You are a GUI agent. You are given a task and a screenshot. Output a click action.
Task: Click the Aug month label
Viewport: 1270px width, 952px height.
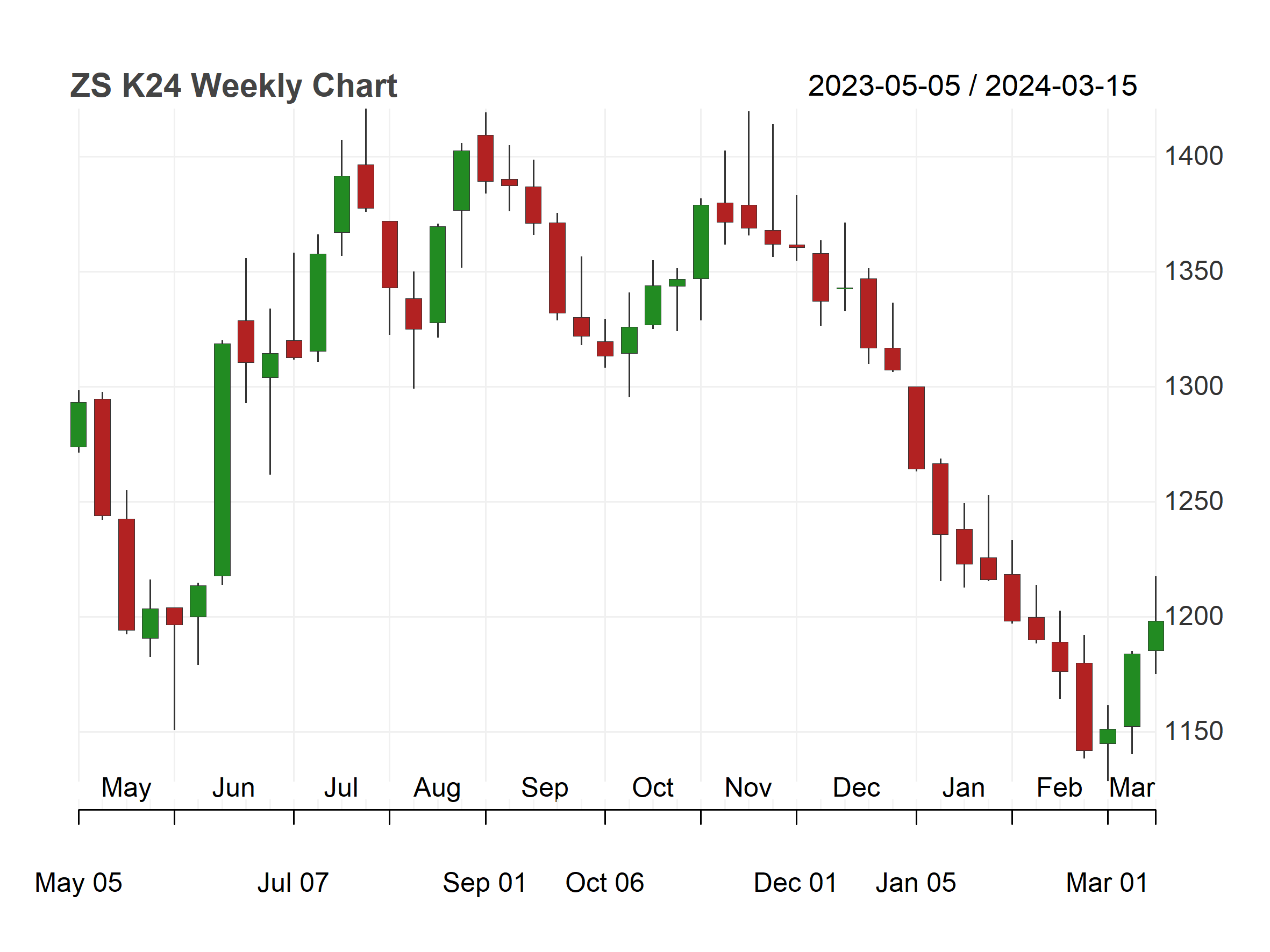pyautogui.click(x=438, y=789)
